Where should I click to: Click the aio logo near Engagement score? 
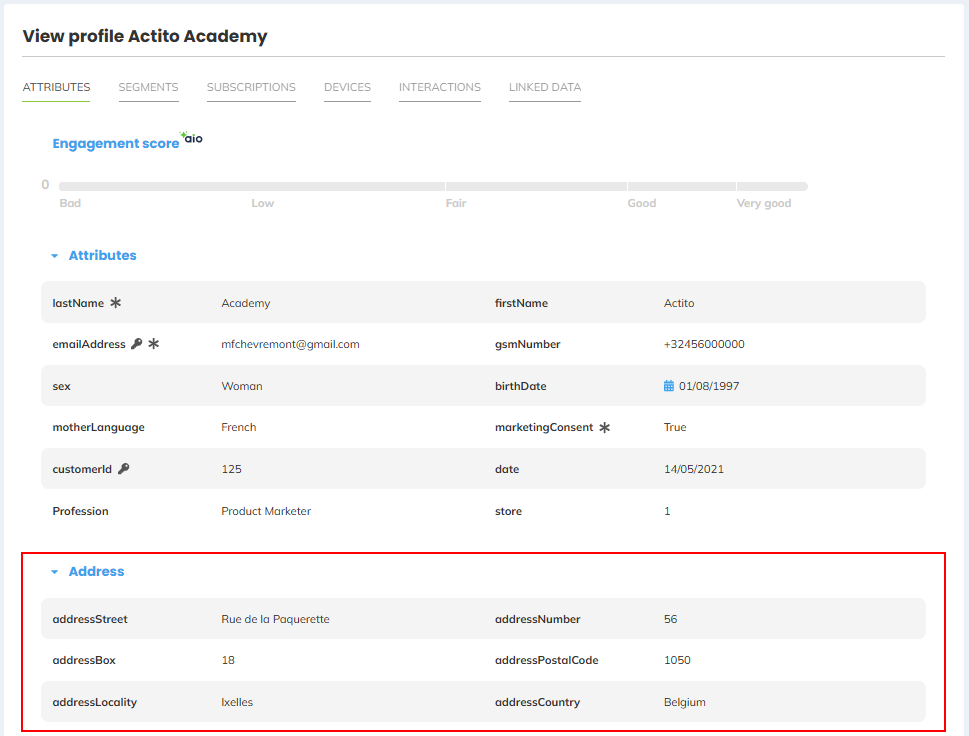[192, 137]
